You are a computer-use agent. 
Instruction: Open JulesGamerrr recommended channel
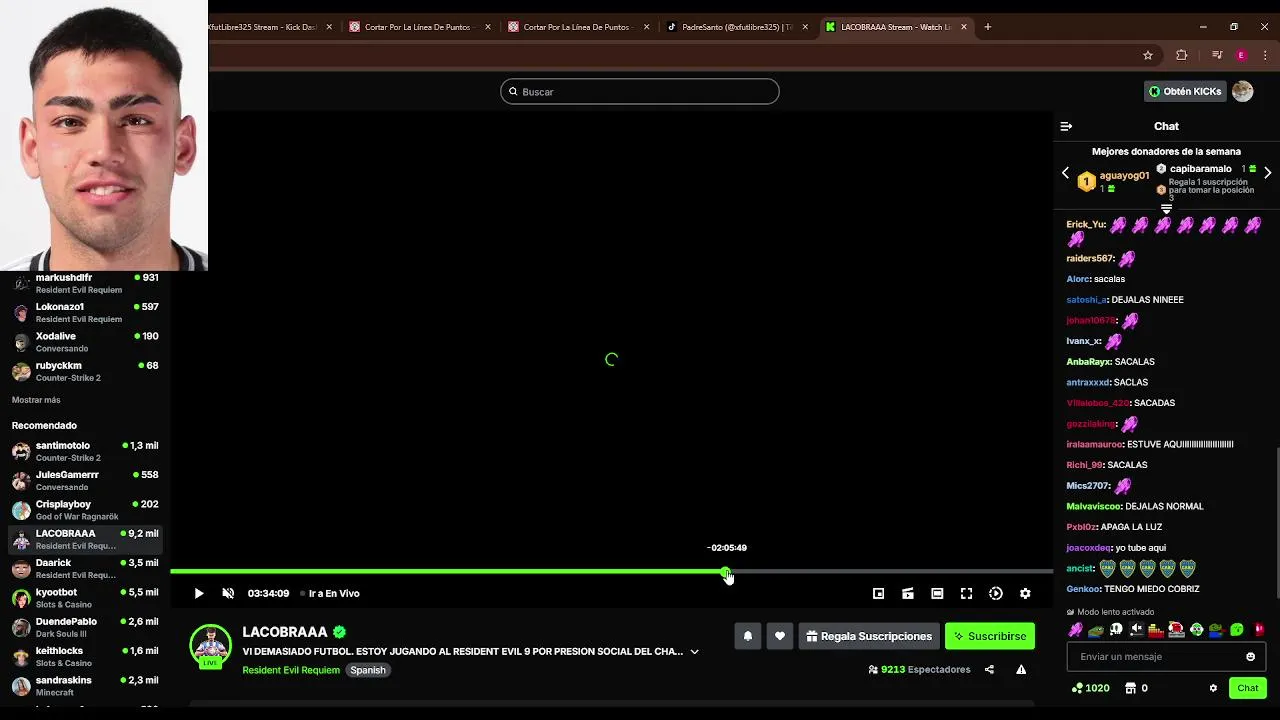[85, 480]
